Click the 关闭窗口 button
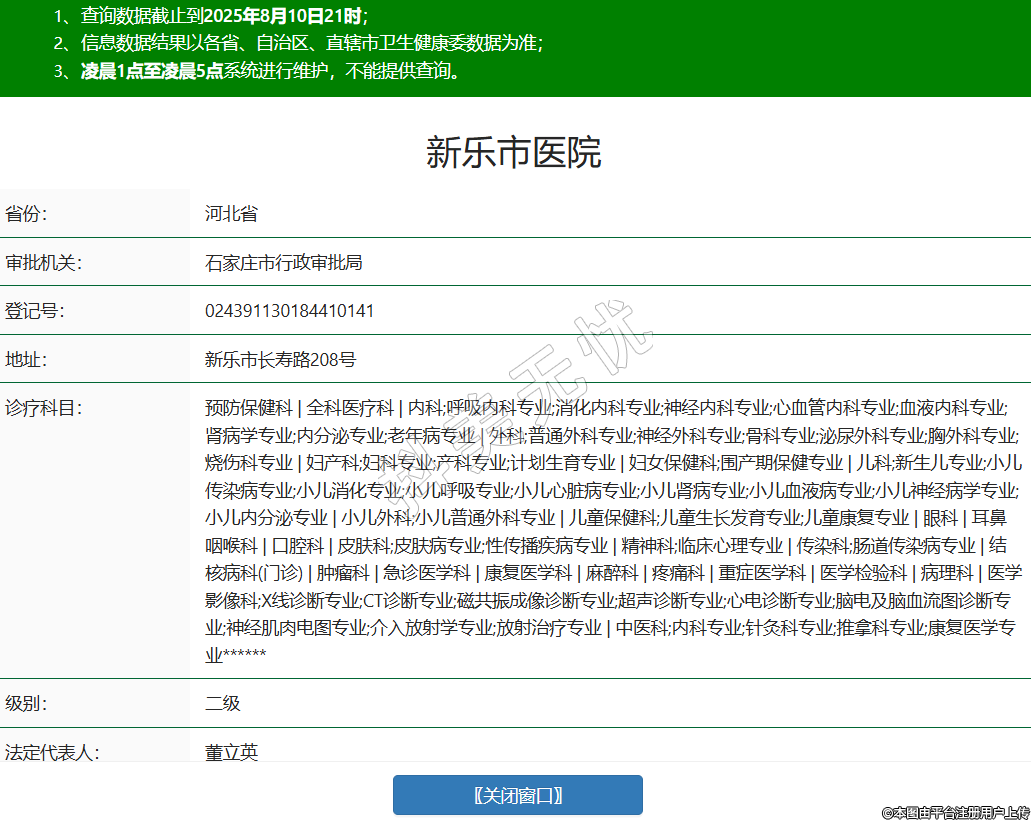This screenshot has width=1031, height=820. 517,795
